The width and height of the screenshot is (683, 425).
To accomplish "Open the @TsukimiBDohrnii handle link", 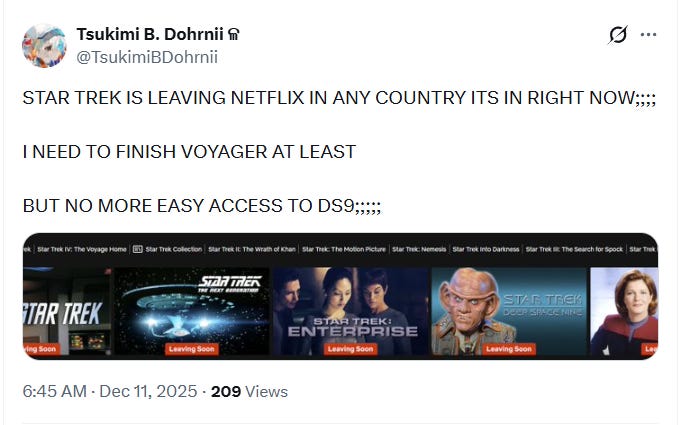I will point(147,57).
